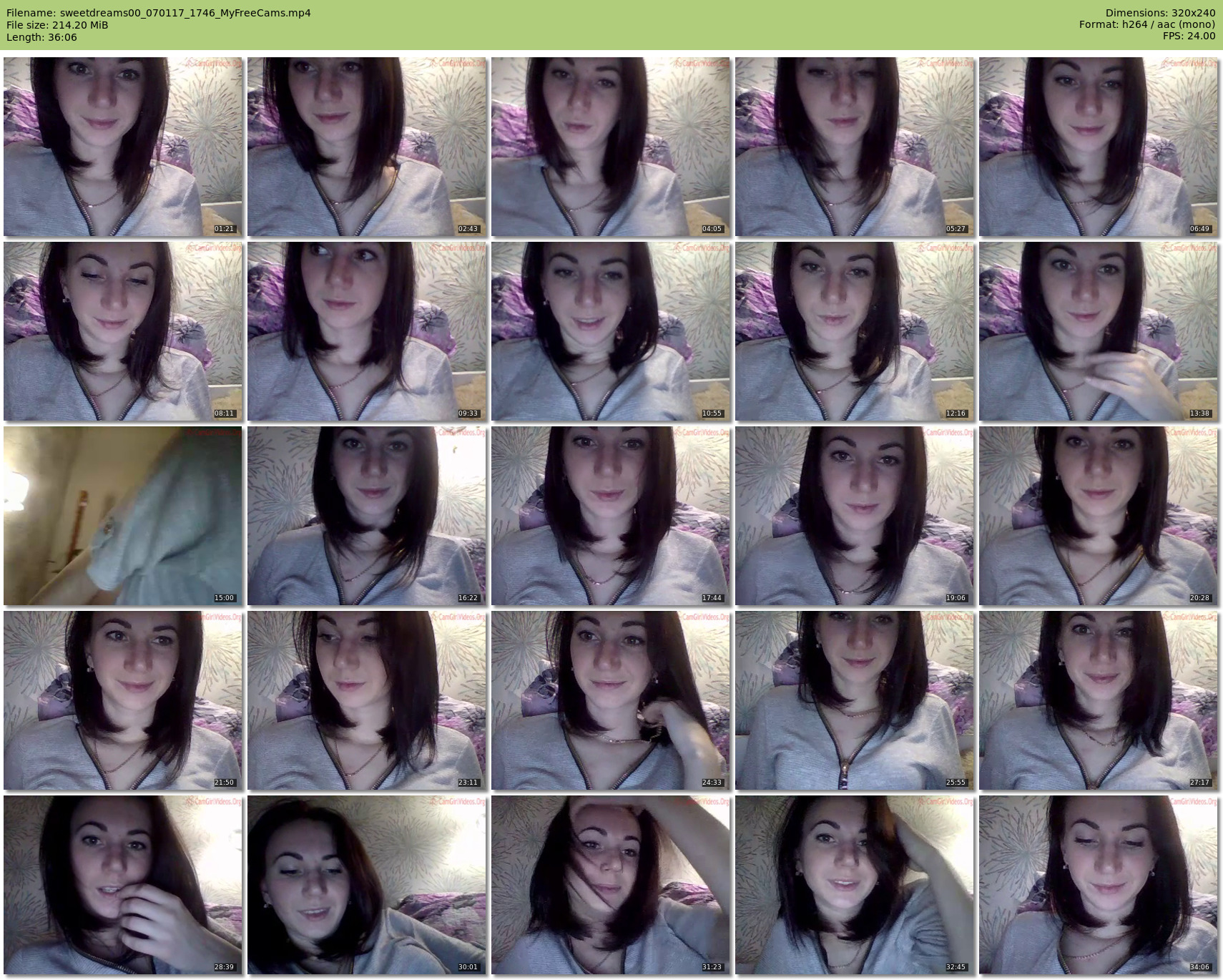Image resolution: width=1223 pixels, height=980 pixels.
Task: Click the thumbnail marked 27:17
Action: [x=1098, y=700]
